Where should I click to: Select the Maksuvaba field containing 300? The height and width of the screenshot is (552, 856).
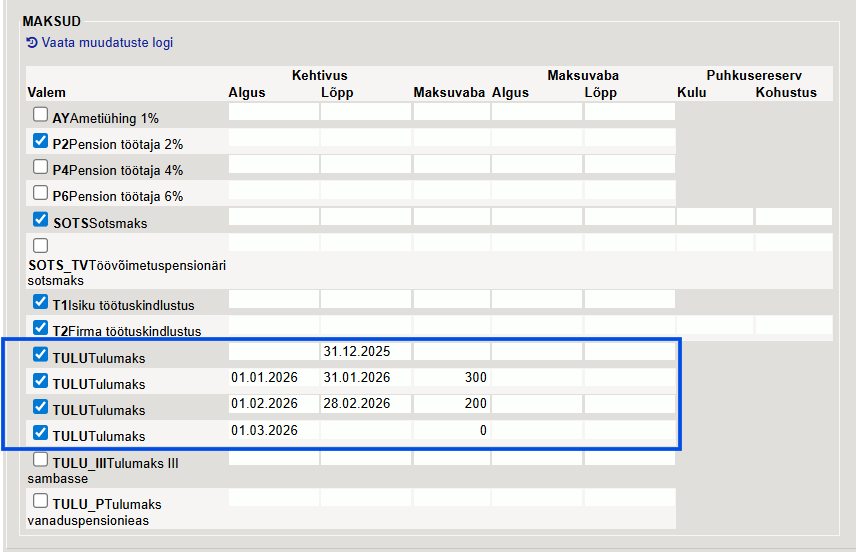coord(450,377)
